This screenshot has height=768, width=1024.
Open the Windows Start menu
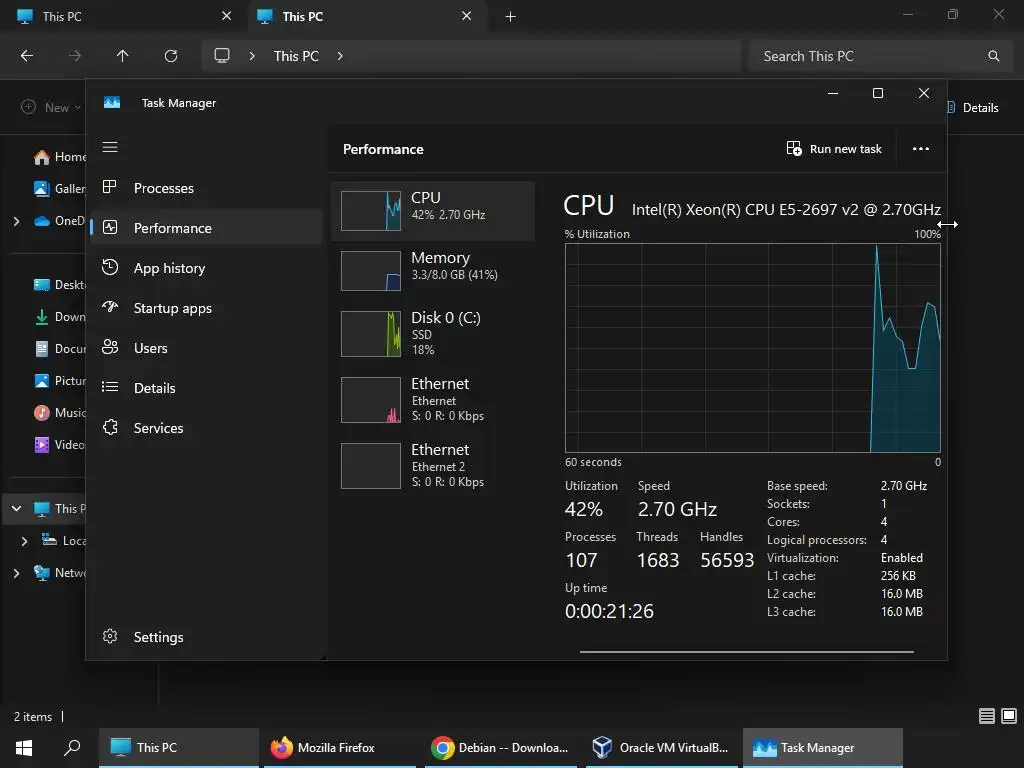[24, 748]
